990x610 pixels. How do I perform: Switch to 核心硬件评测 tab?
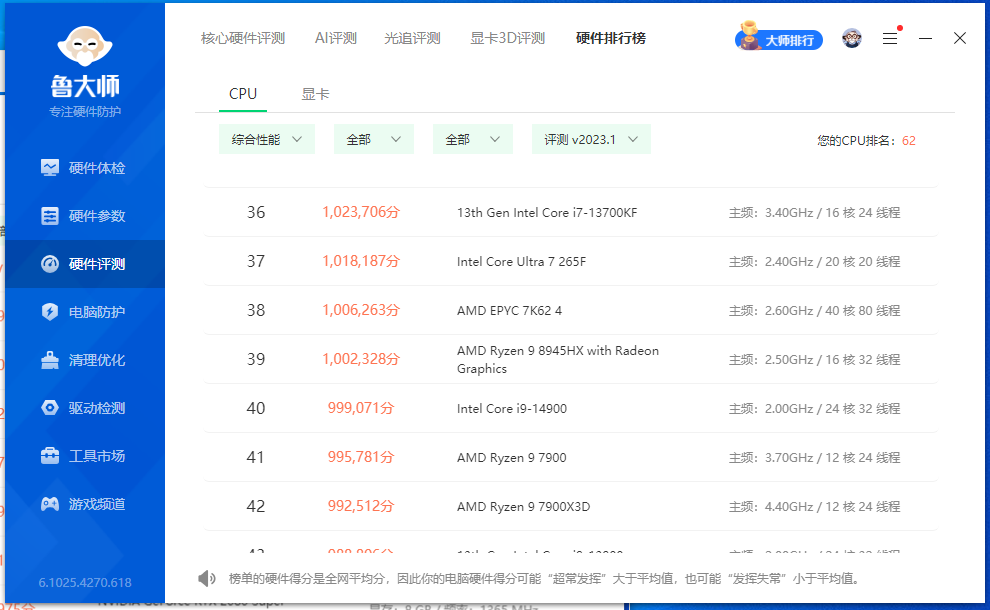point(243,39)
